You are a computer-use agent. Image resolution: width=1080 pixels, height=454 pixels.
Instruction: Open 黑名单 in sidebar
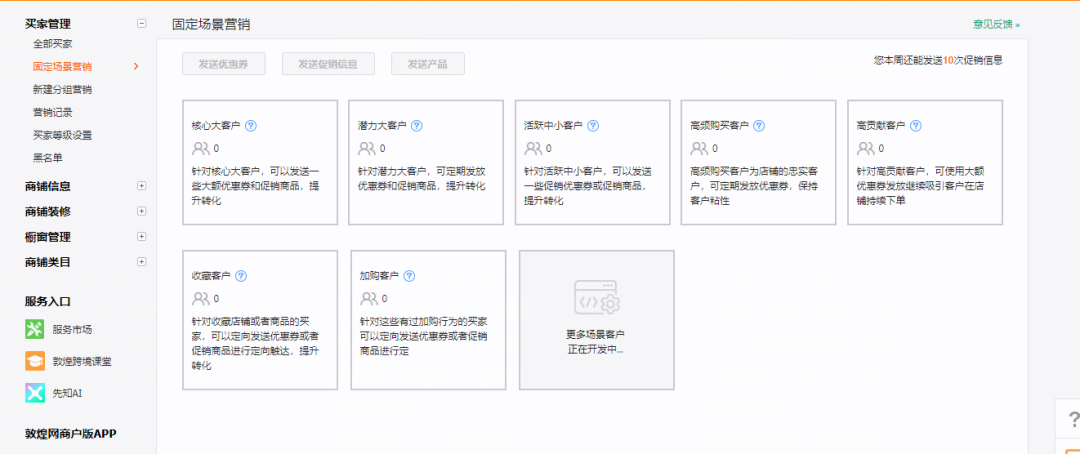pos(48,158)
